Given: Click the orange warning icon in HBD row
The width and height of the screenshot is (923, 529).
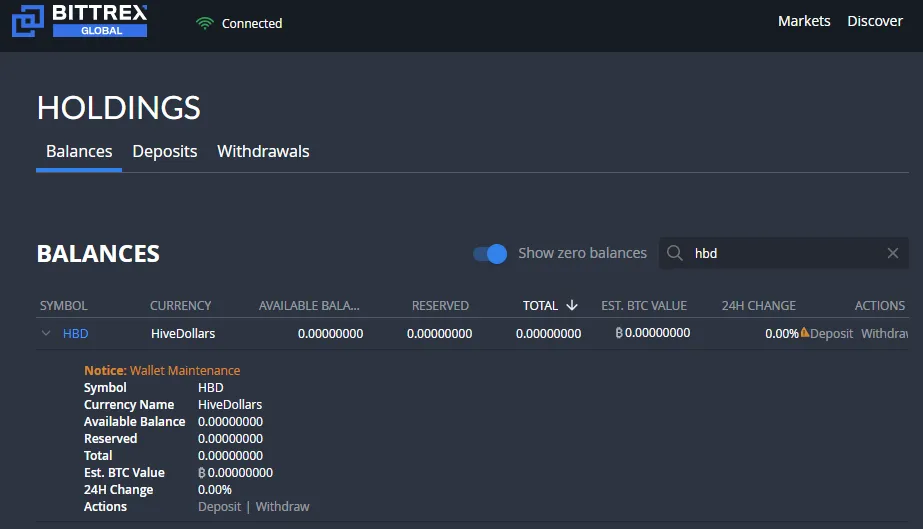Looking at the screenshot, I should point(805,332).
